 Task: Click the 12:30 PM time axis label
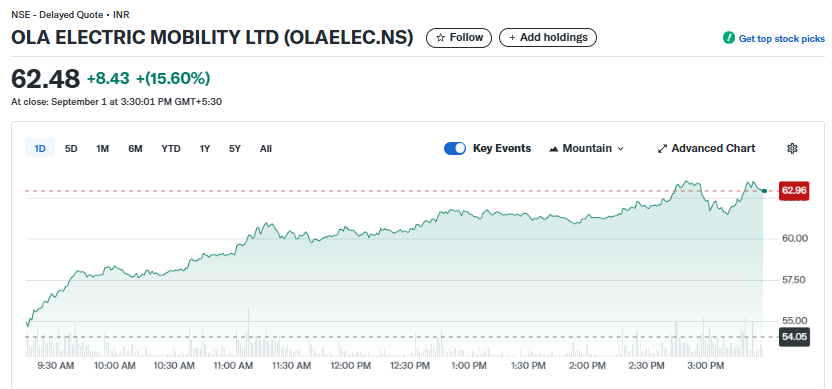409,366
